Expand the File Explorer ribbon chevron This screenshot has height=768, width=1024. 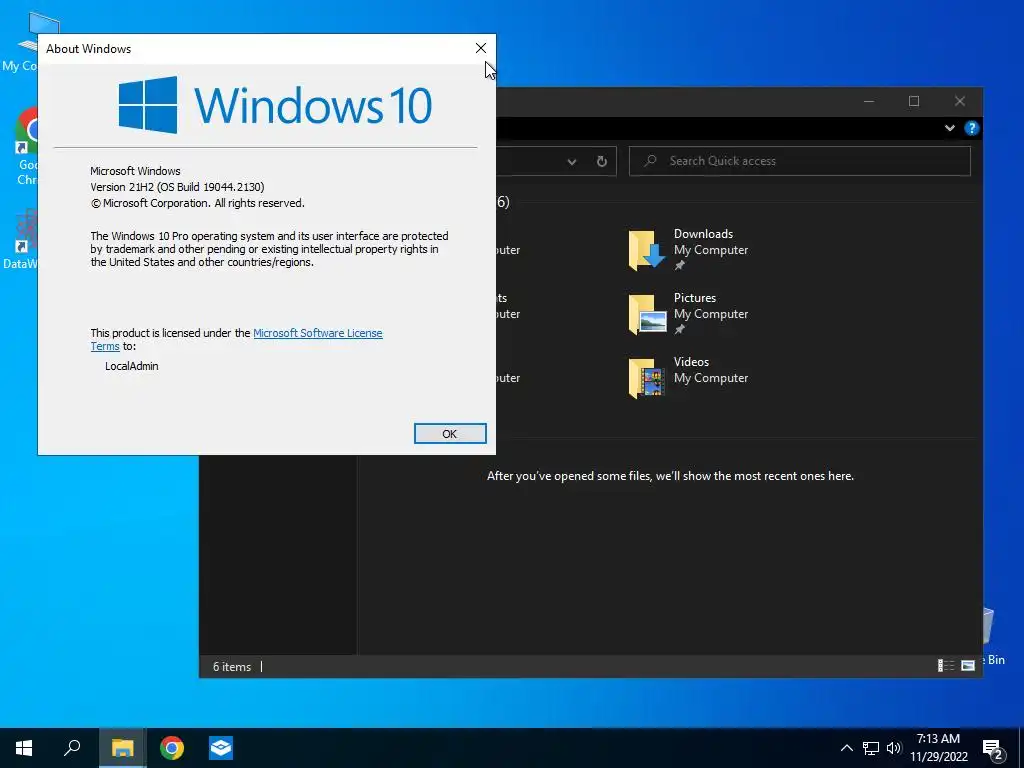[x=950, y=128]
